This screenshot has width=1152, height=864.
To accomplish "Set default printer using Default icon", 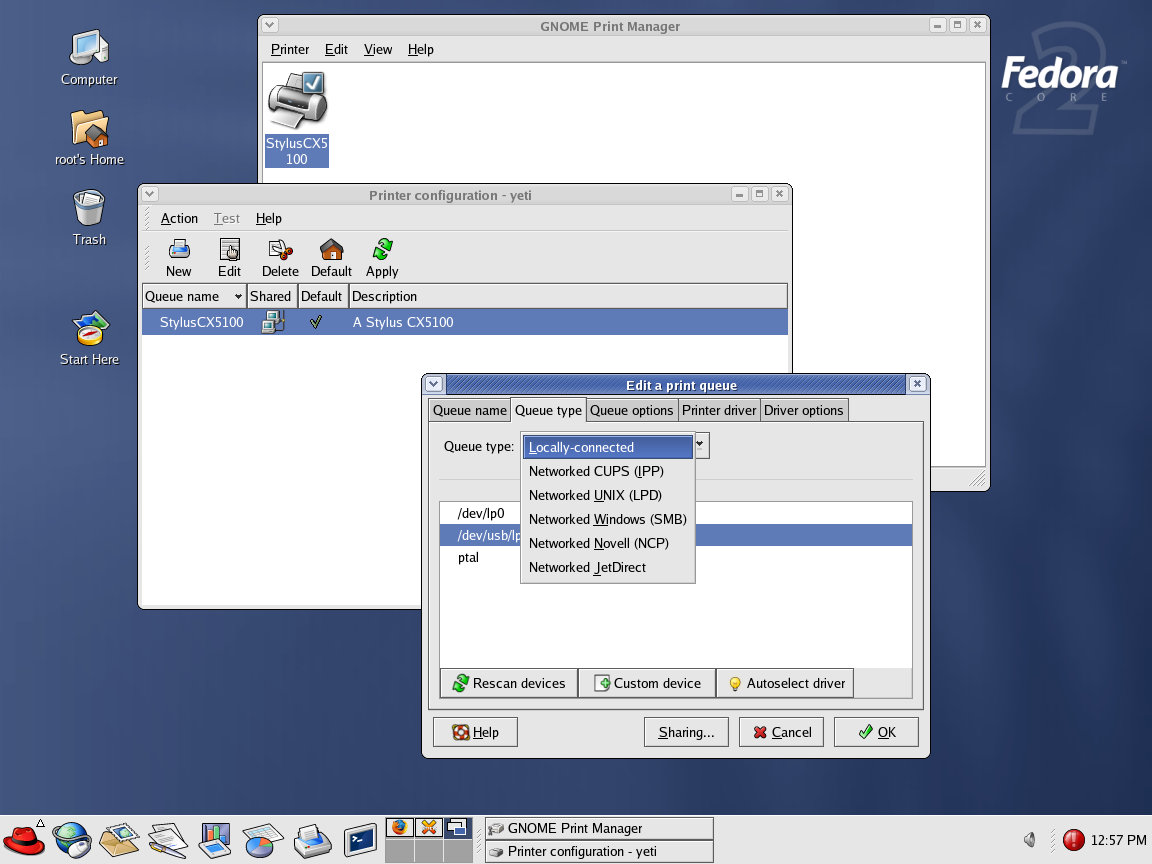I will click(331, 257).
